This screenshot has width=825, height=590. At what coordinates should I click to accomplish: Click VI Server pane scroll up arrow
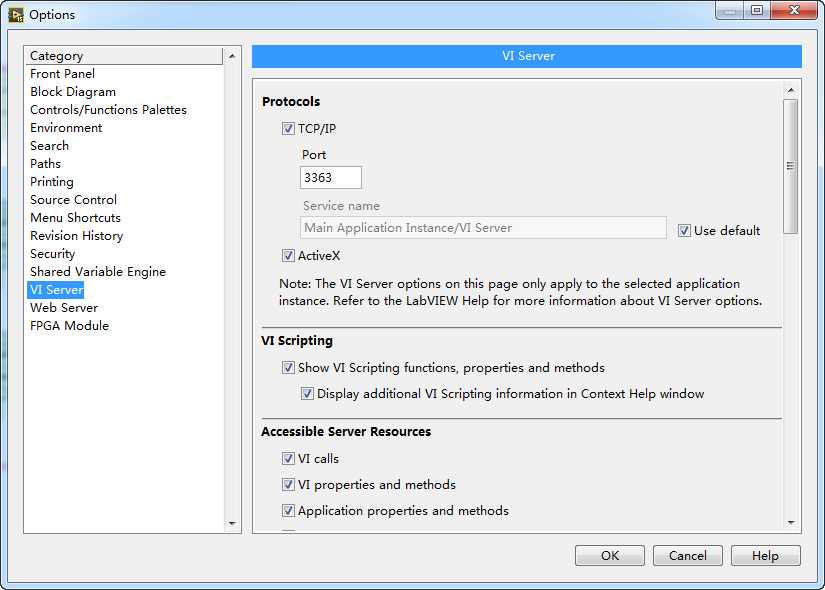(791, 91)
